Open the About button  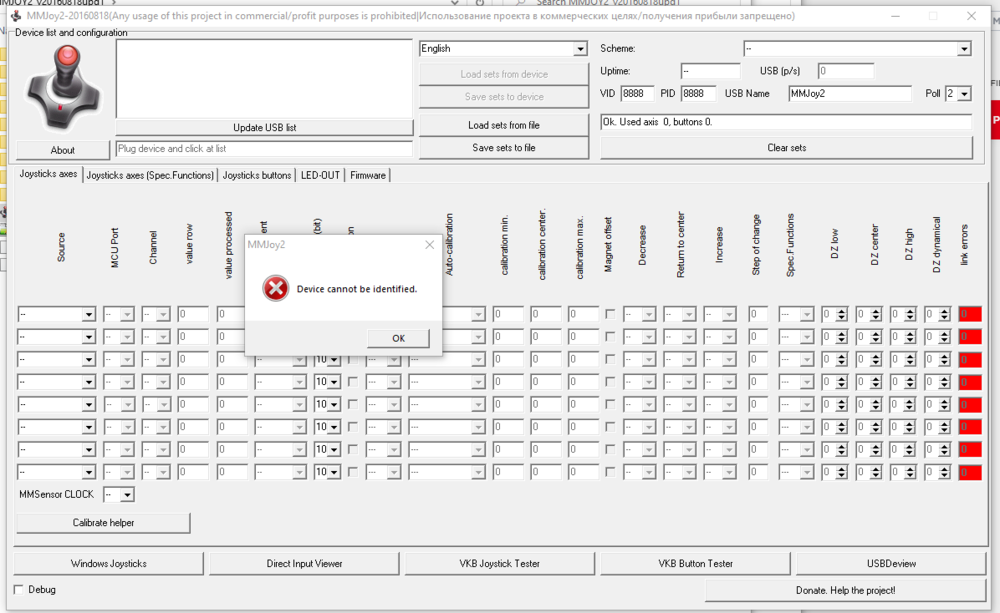pos(62,150)
